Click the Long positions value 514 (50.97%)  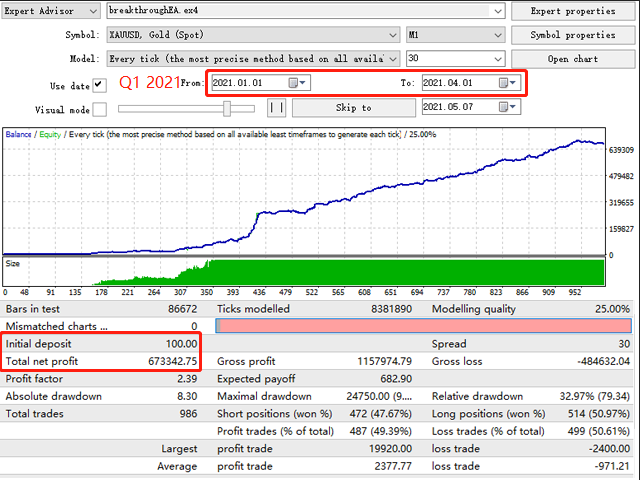tap(599, 414)
